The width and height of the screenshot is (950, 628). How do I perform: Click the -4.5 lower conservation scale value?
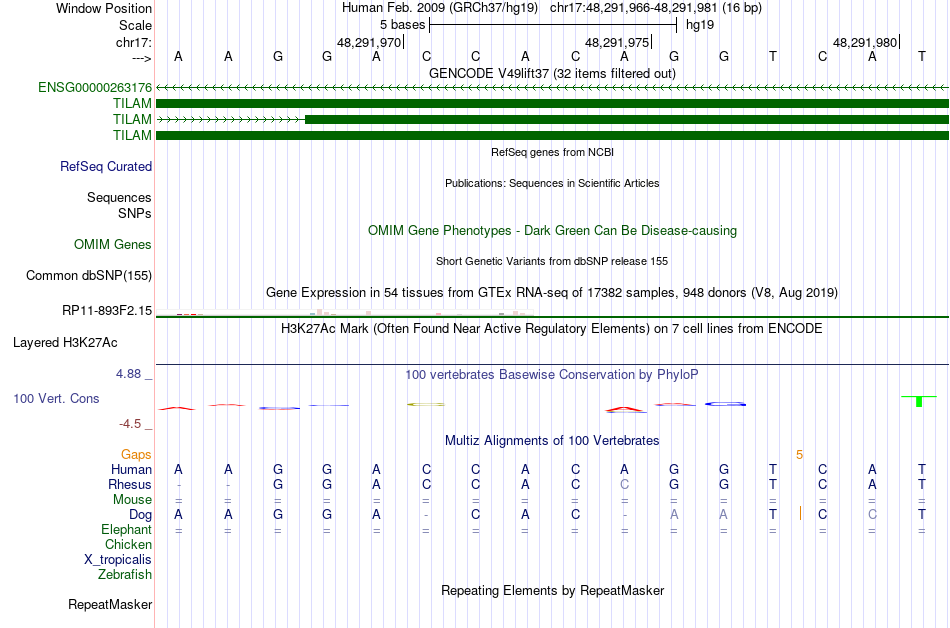tap(130, 424)
